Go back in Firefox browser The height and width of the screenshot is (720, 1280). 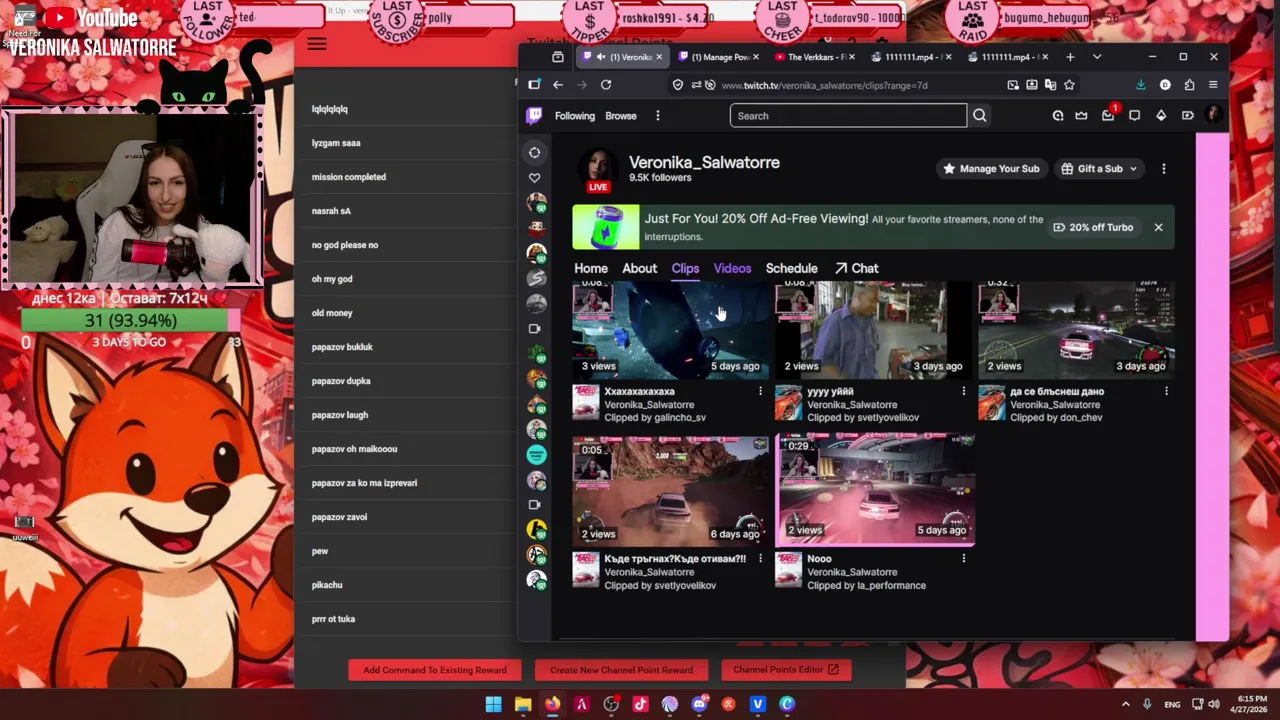pyautogui.click(x=558, y=85)
